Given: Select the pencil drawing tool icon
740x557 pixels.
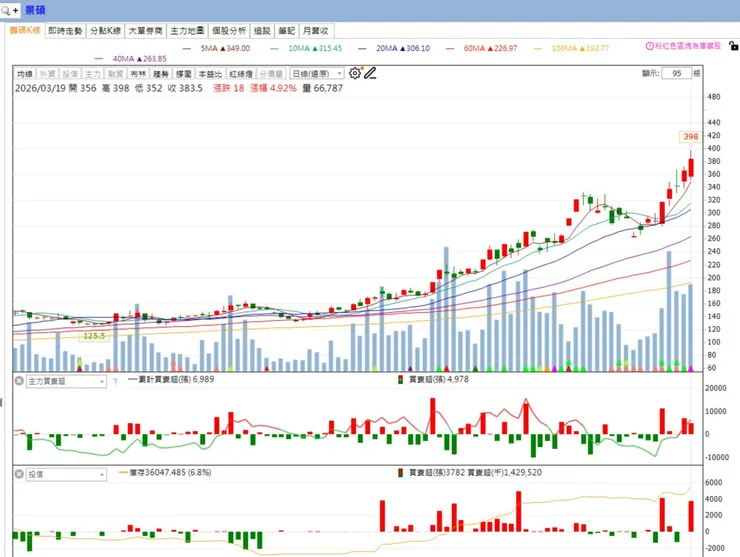Looking at the screenshot, I should click(x=370, y=73).
